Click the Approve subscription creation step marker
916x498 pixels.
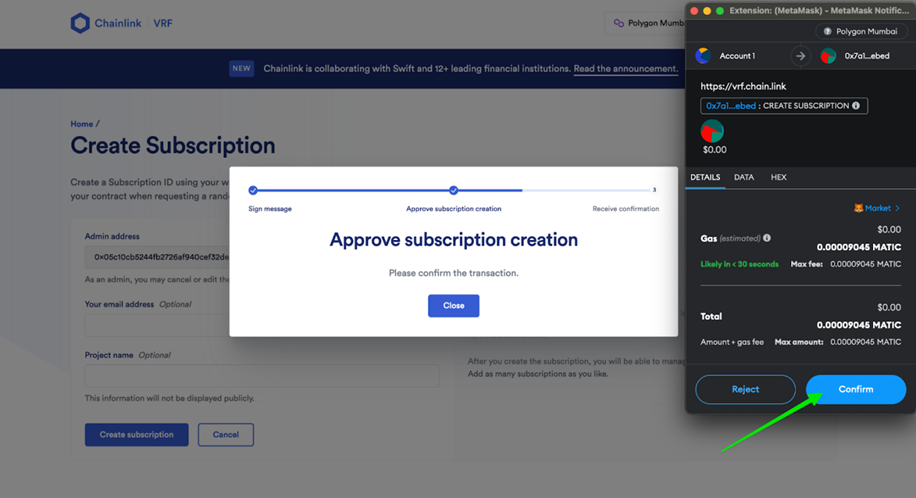click(453, 190)
